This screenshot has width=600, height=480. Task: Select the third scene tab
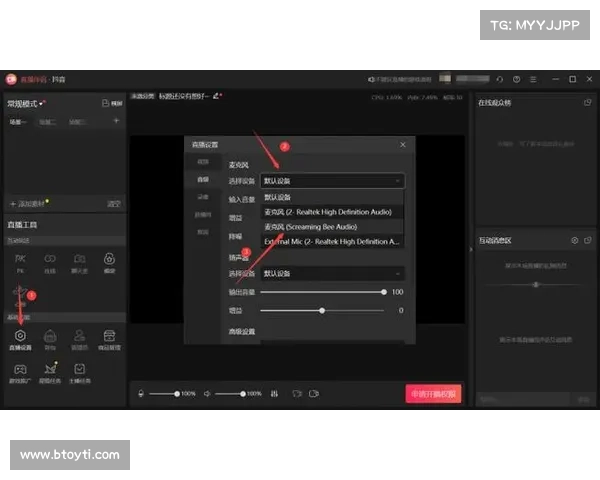77,122
